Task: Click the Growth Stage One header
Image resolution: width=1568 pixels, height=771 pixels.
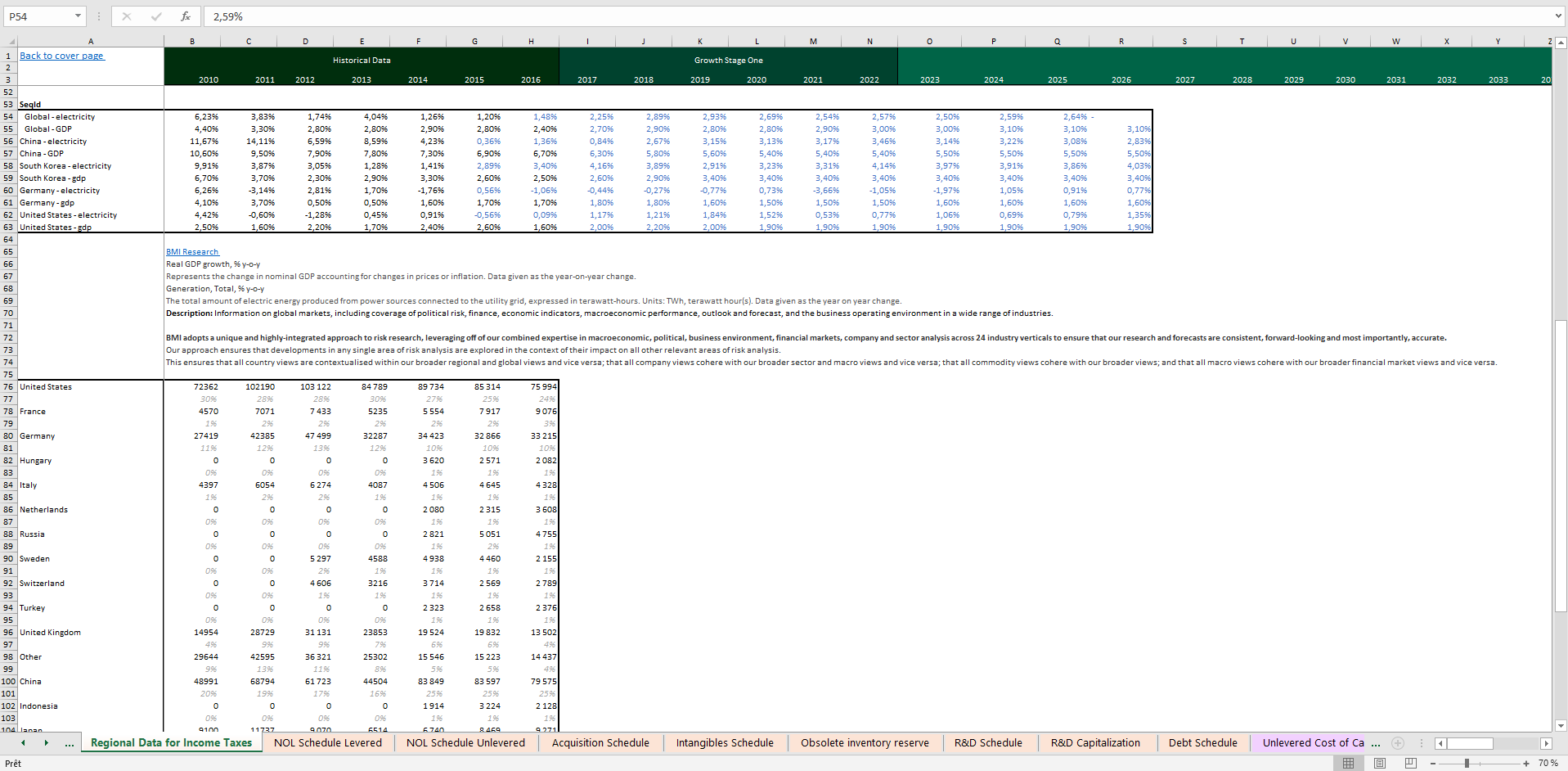Action: click(x=728, y=61)
